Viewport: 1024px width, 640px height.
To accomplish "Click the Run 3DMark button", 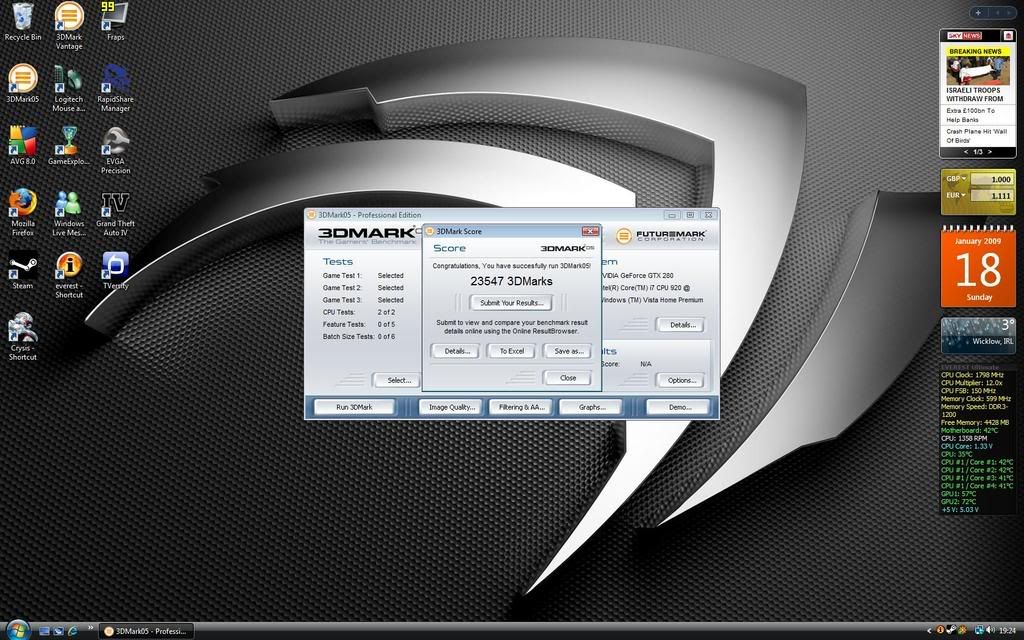I will click(354, 407).
